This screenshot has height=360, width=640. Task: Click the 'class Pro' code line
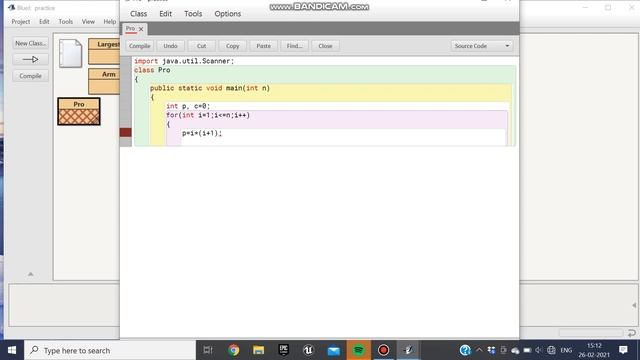click(x=152, y=70)
